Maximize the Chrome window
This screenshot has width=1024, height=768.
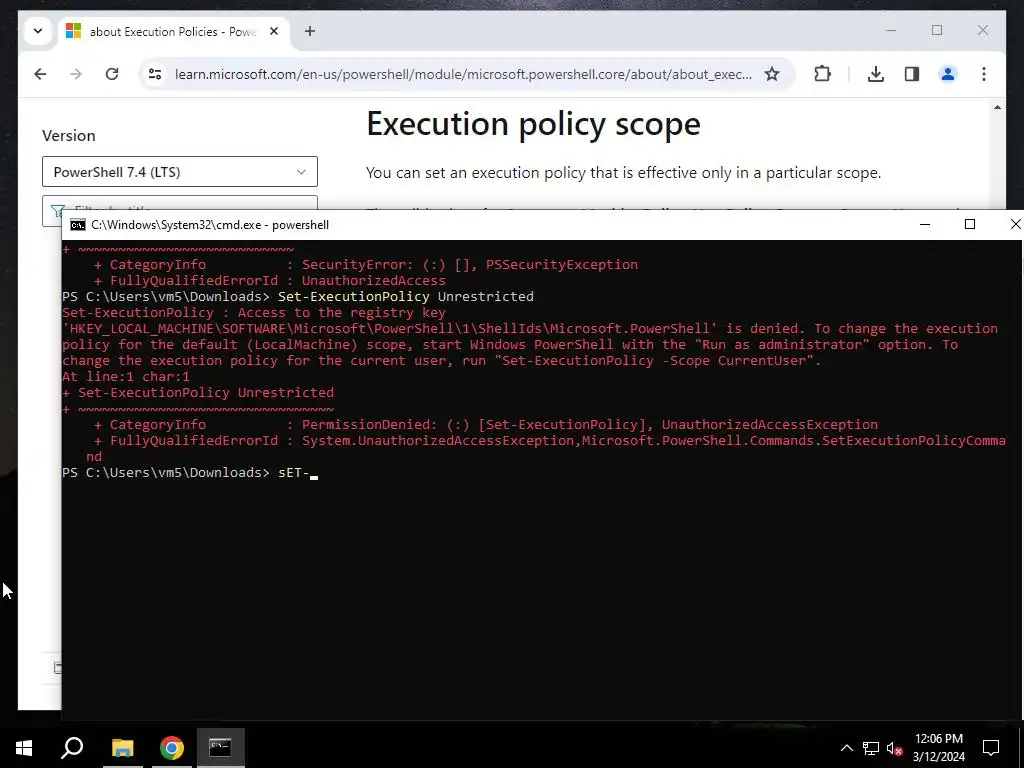click(936, 30)
